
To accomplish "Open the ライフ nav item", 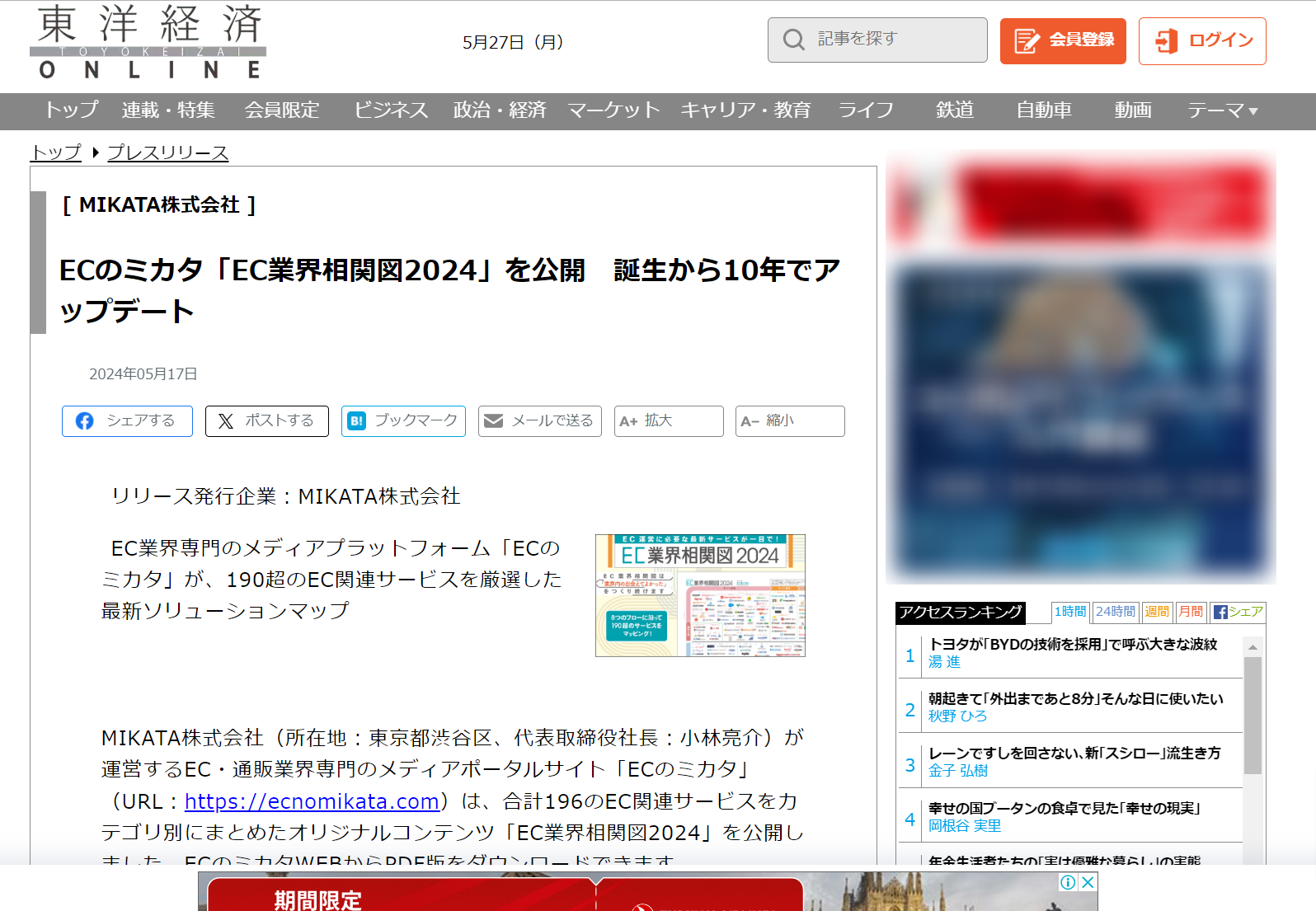I will [x=866, y=110].
